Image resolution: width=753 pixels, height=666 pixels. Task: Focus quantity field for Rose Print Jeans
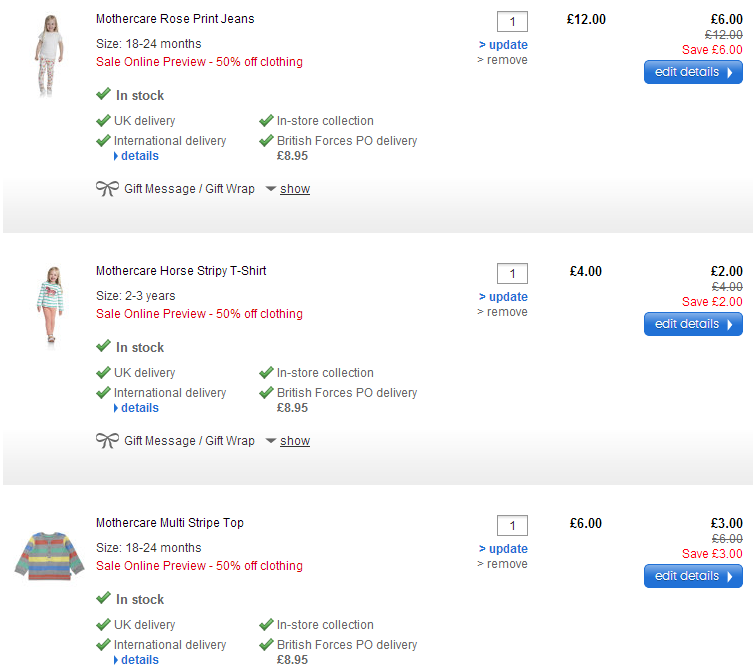[512, 22]
